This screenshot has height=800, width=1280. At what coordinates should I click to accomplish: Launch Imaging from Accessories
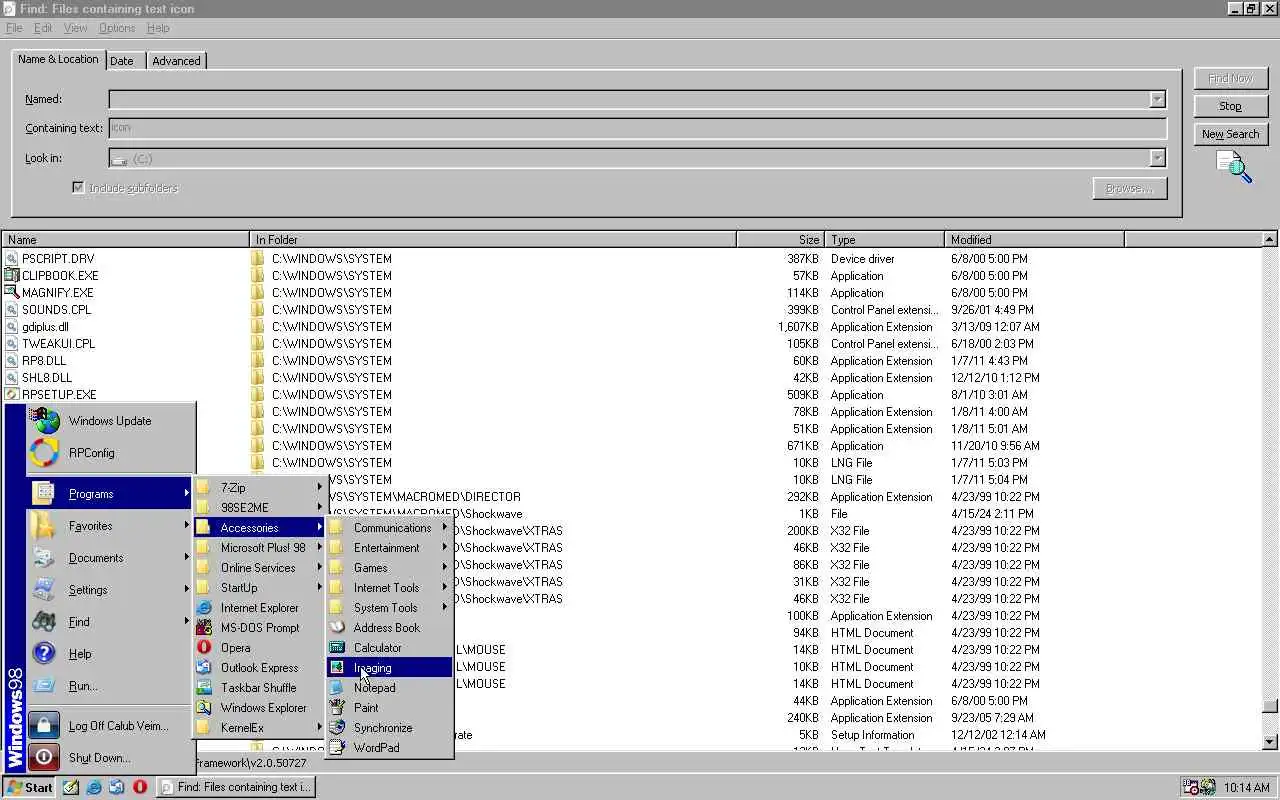click(389, 668)
